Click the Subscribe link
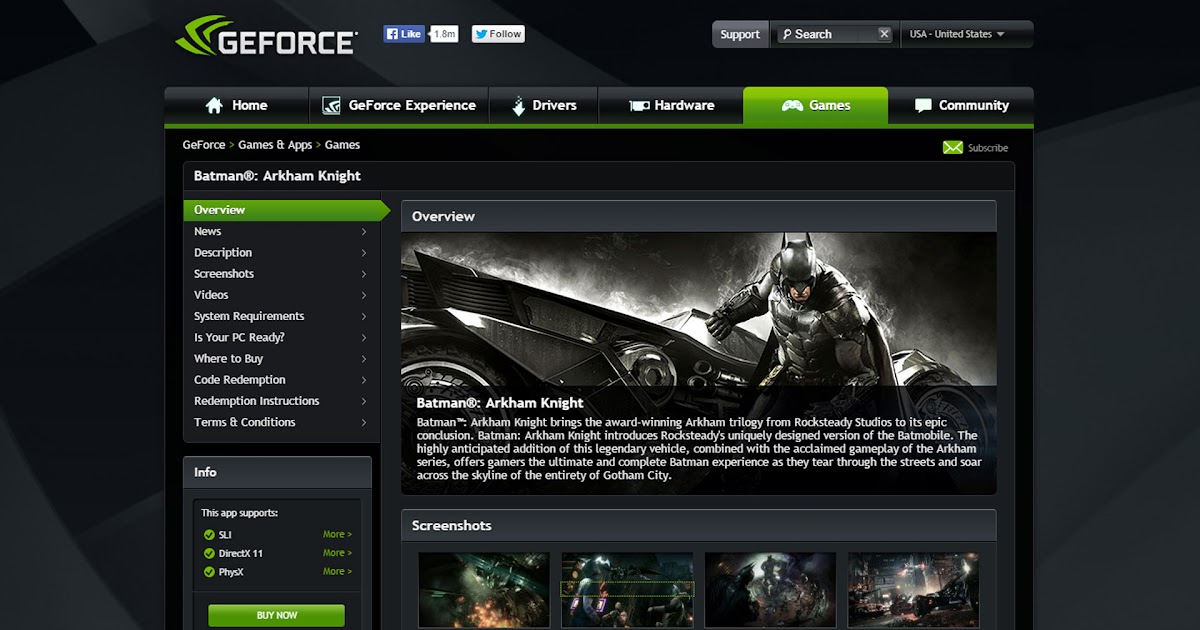Image resolution: width=1200 pixels, height=630 pixels. (988, 148)
